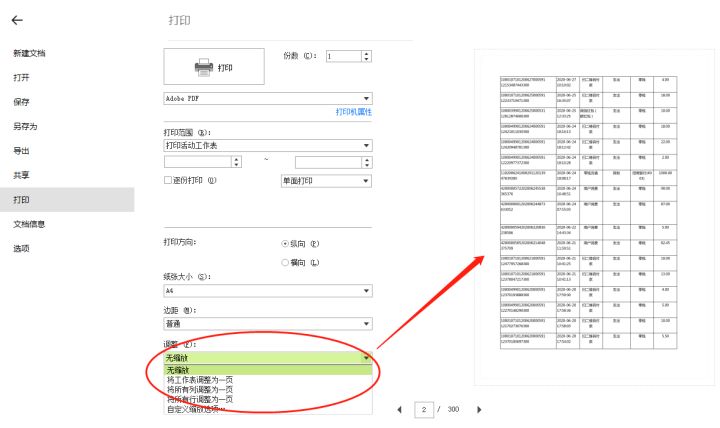Open 选项 in sidebar

point(22,248)
